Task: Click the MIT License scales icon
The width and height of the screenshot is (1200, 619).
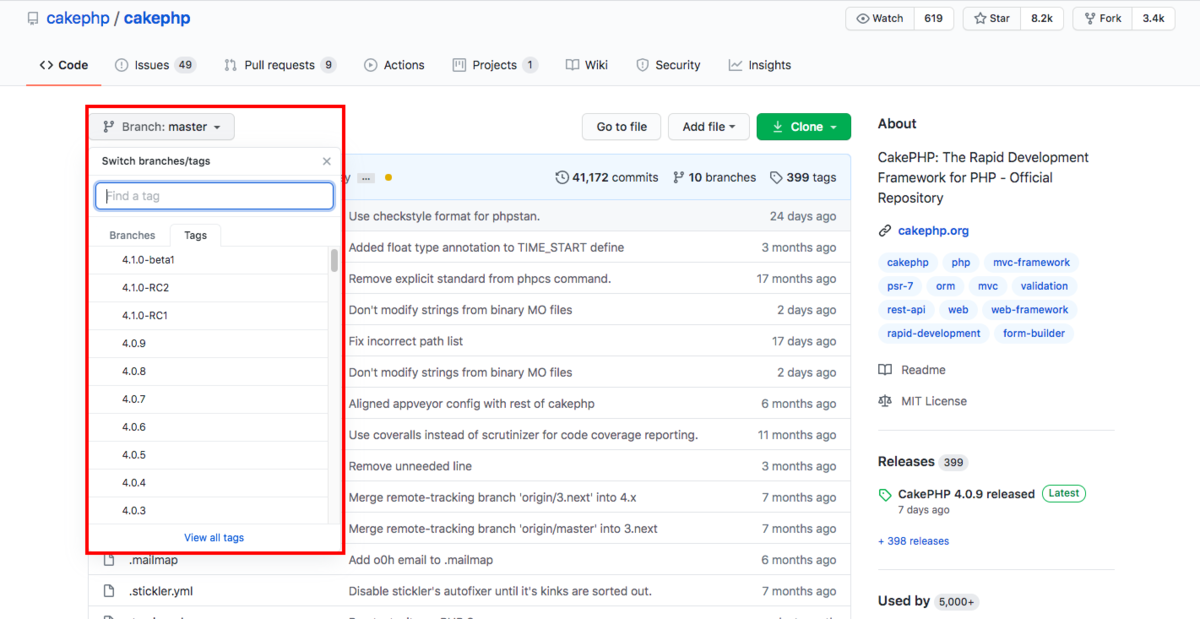Action: pos(884,400)
